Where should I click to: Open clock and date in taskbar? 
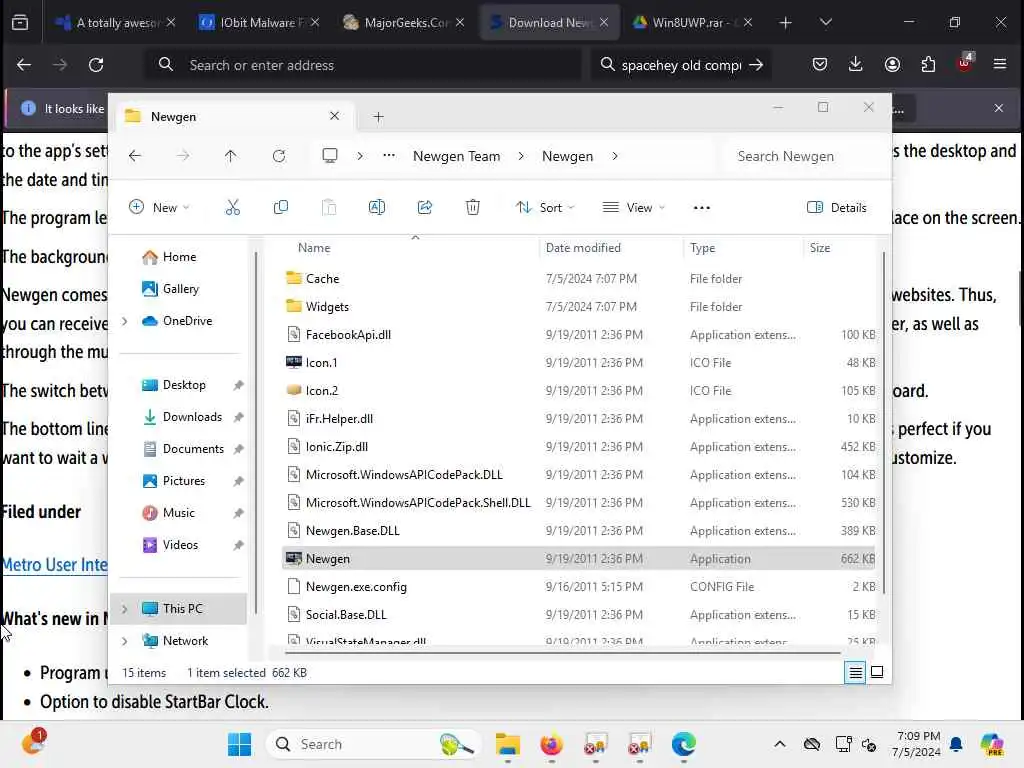click(917, 744)
